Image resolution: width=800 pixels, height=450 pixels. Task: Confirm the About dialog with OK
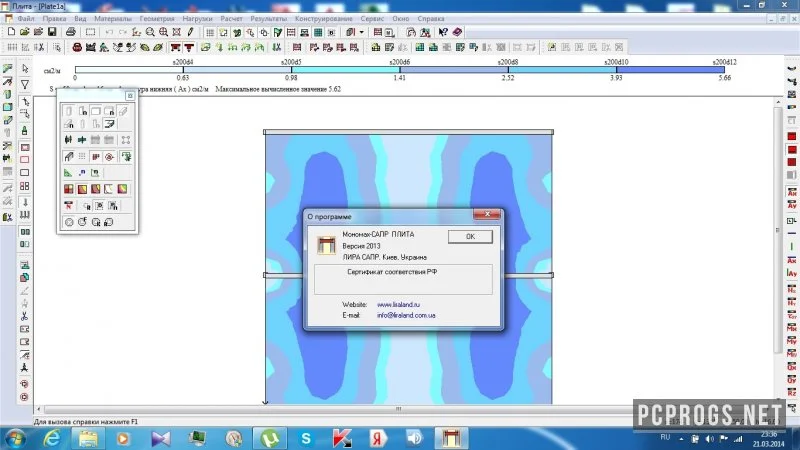[470, 237]
